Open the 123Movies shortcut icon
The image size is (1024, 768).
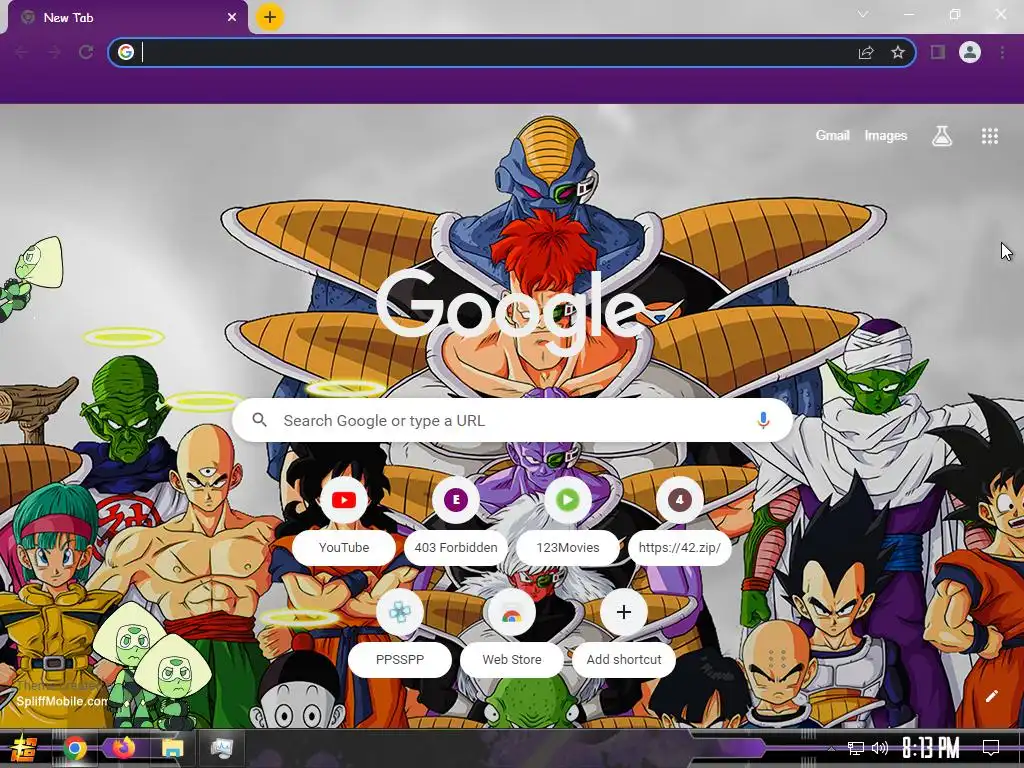(568, 500)
